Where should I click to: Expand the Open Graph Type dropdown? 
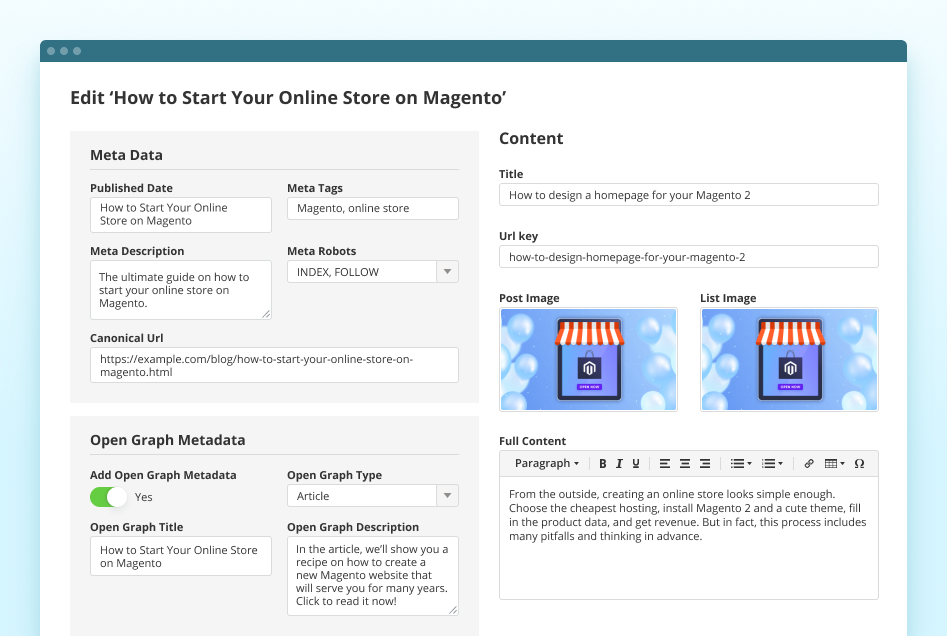(x=447, y=496)
